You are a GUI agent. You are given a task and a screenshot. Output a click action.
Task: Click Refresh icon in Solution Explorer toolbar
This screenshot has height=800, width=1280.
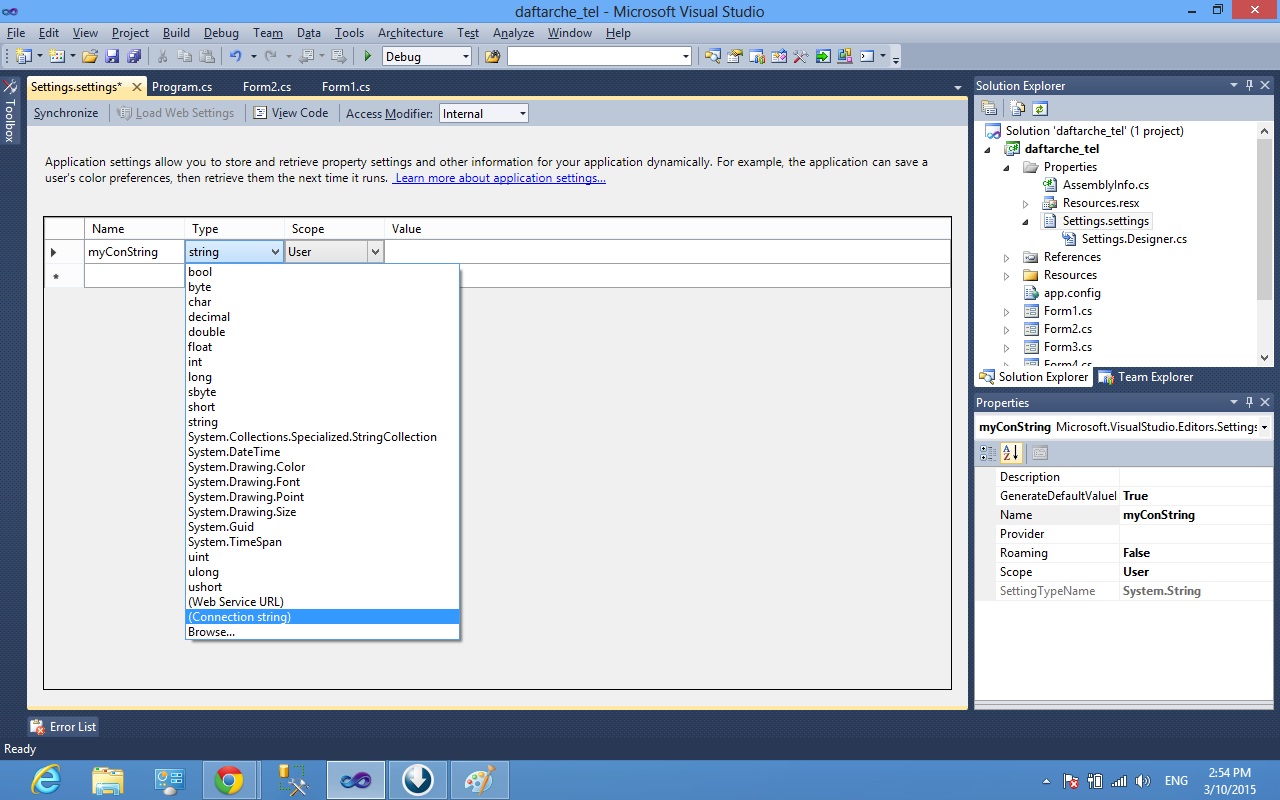(1040, 109)
